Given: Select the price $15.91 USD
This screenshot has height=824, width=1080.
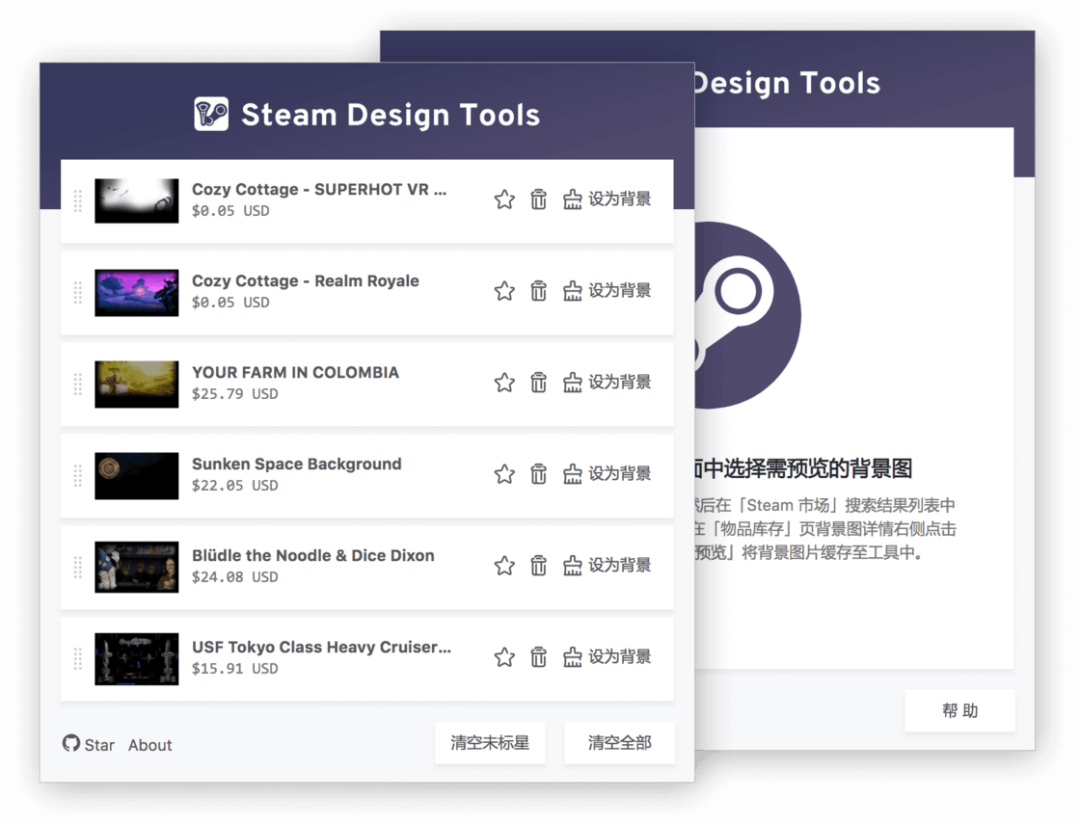Looking at the screenshot, I should [235, 669].
